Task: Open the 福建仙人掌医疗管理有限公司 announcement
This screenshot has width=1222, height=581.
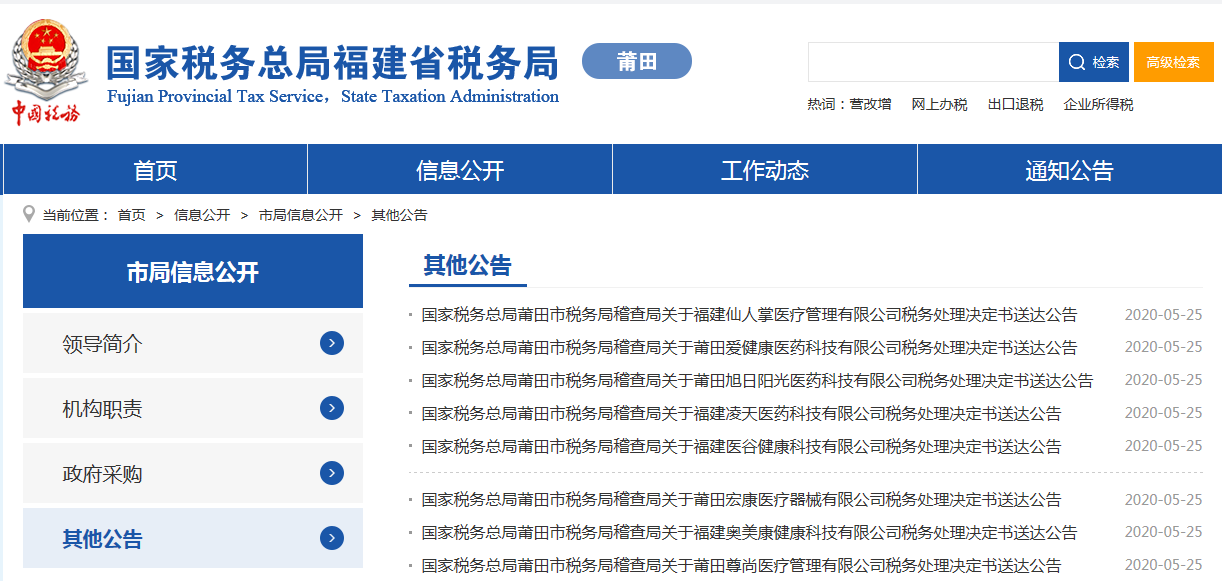Action: (749, 315)
